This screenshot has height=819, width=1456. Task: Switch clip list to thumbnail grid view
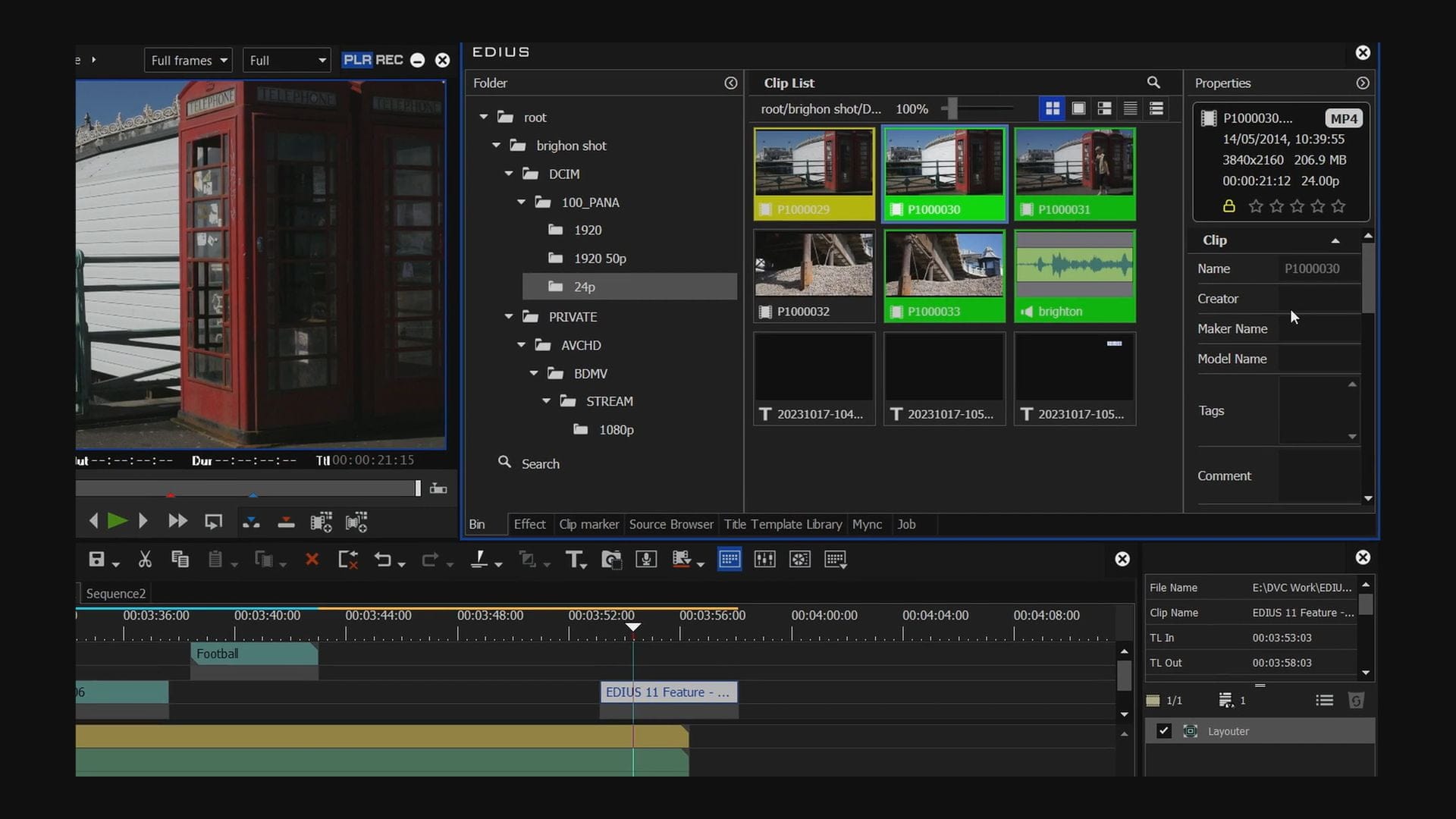point(1053,108)
